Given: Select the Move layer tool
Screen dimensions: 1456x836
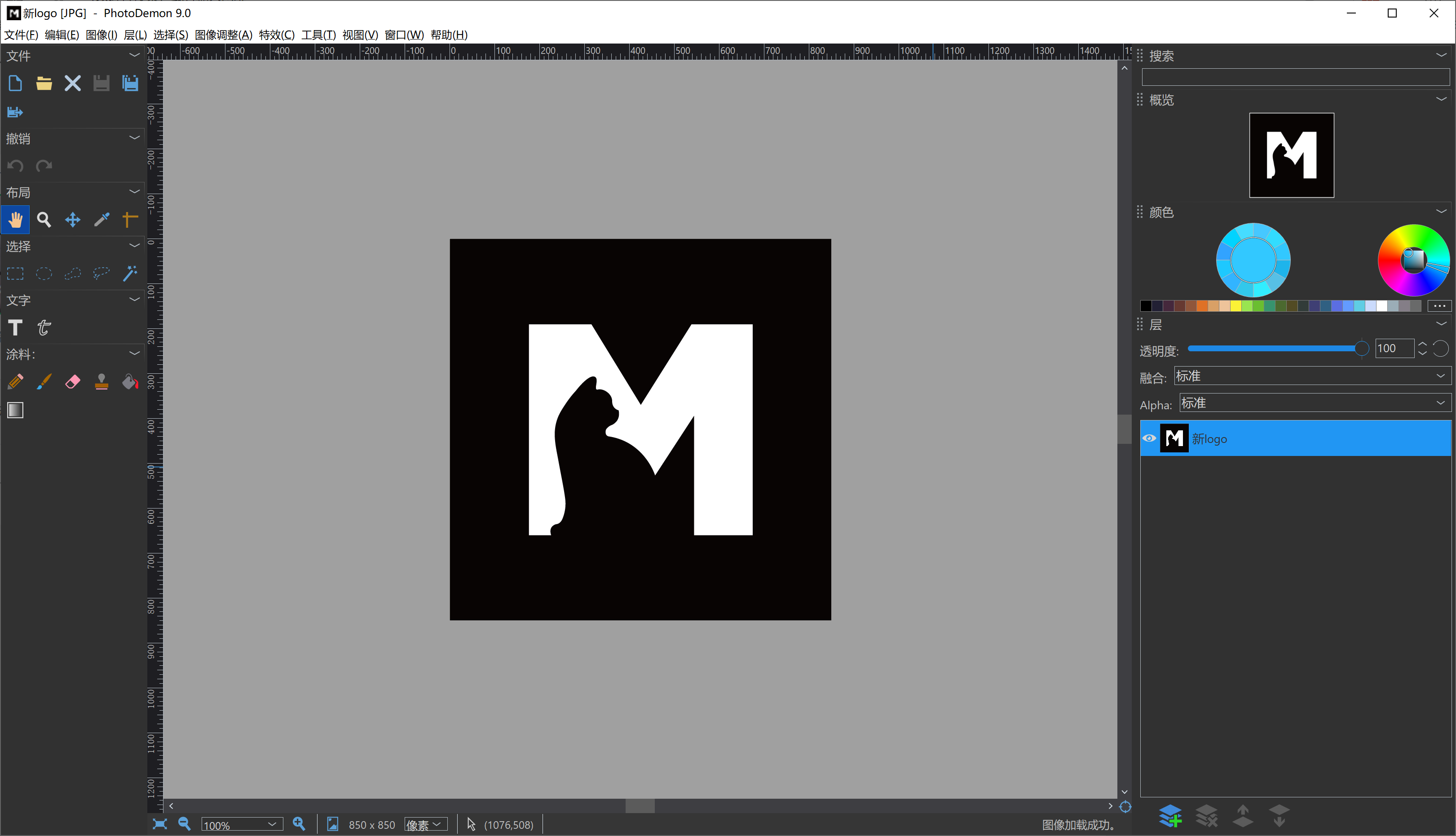Looking at the screenshot, I should coord(73,219).
